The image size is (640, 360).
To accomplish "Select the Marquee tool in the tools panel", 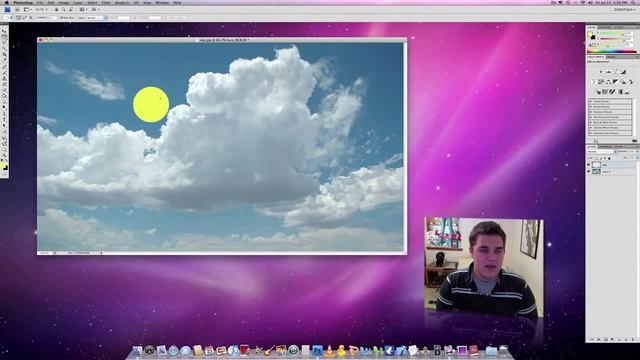I will 4,37.
